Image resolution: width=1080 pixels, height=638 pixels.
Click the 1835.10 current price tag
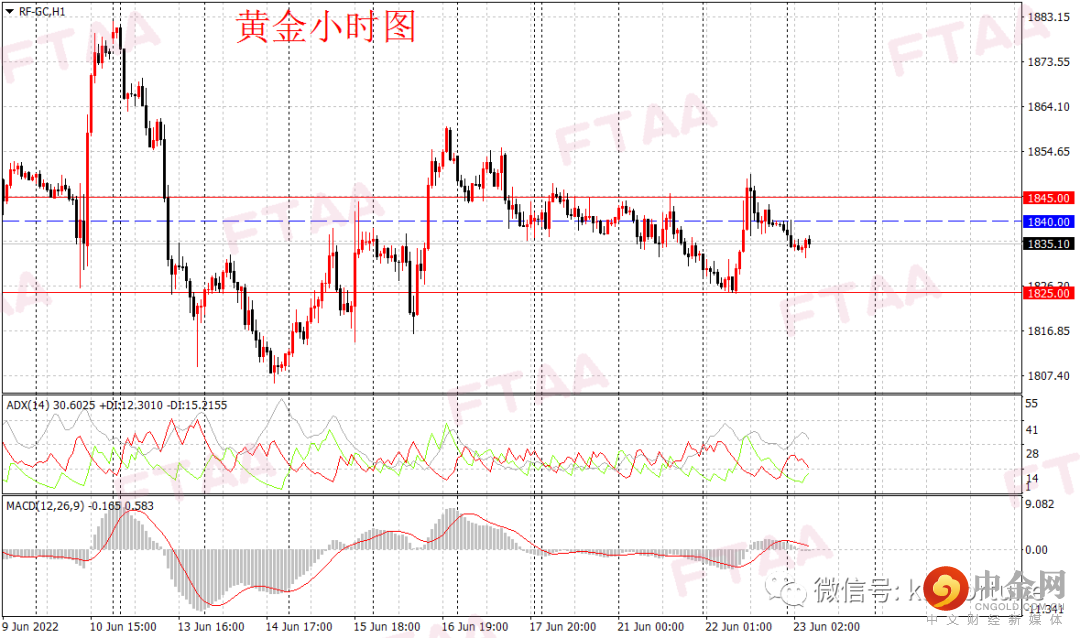coord(1048,244)
